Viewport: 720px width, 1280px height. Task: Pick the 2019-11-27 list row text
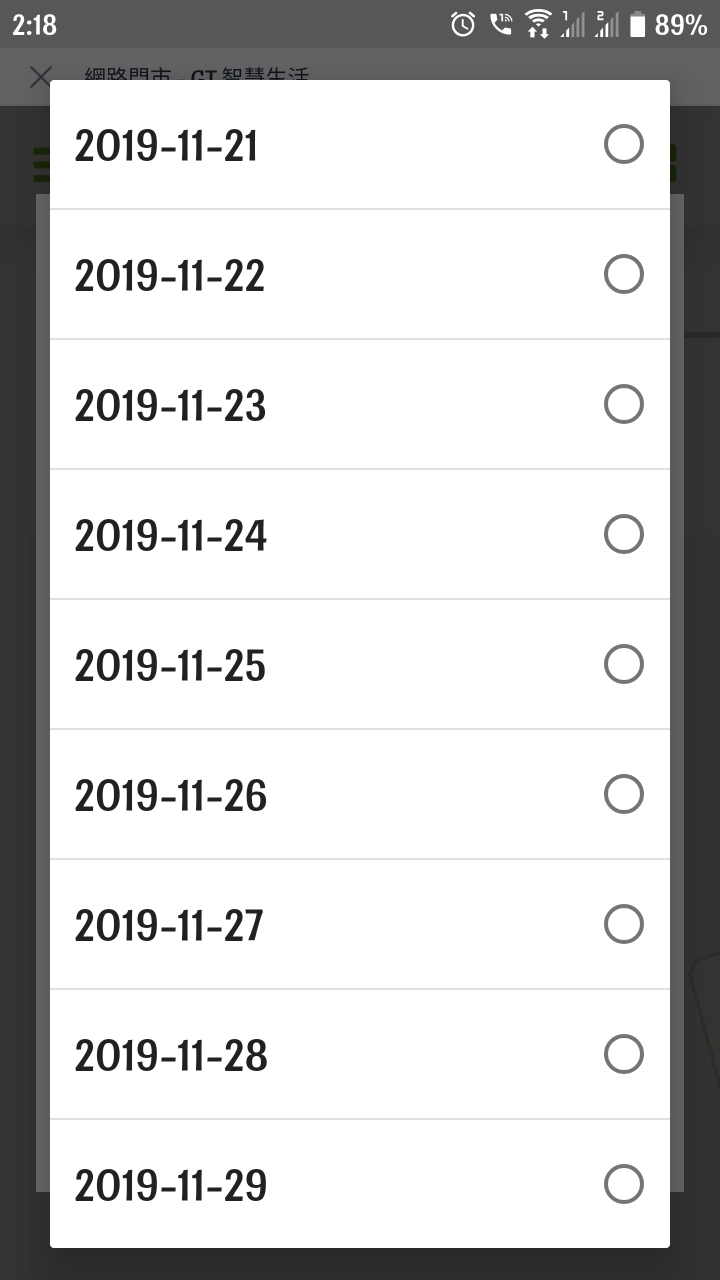point(169,926)
